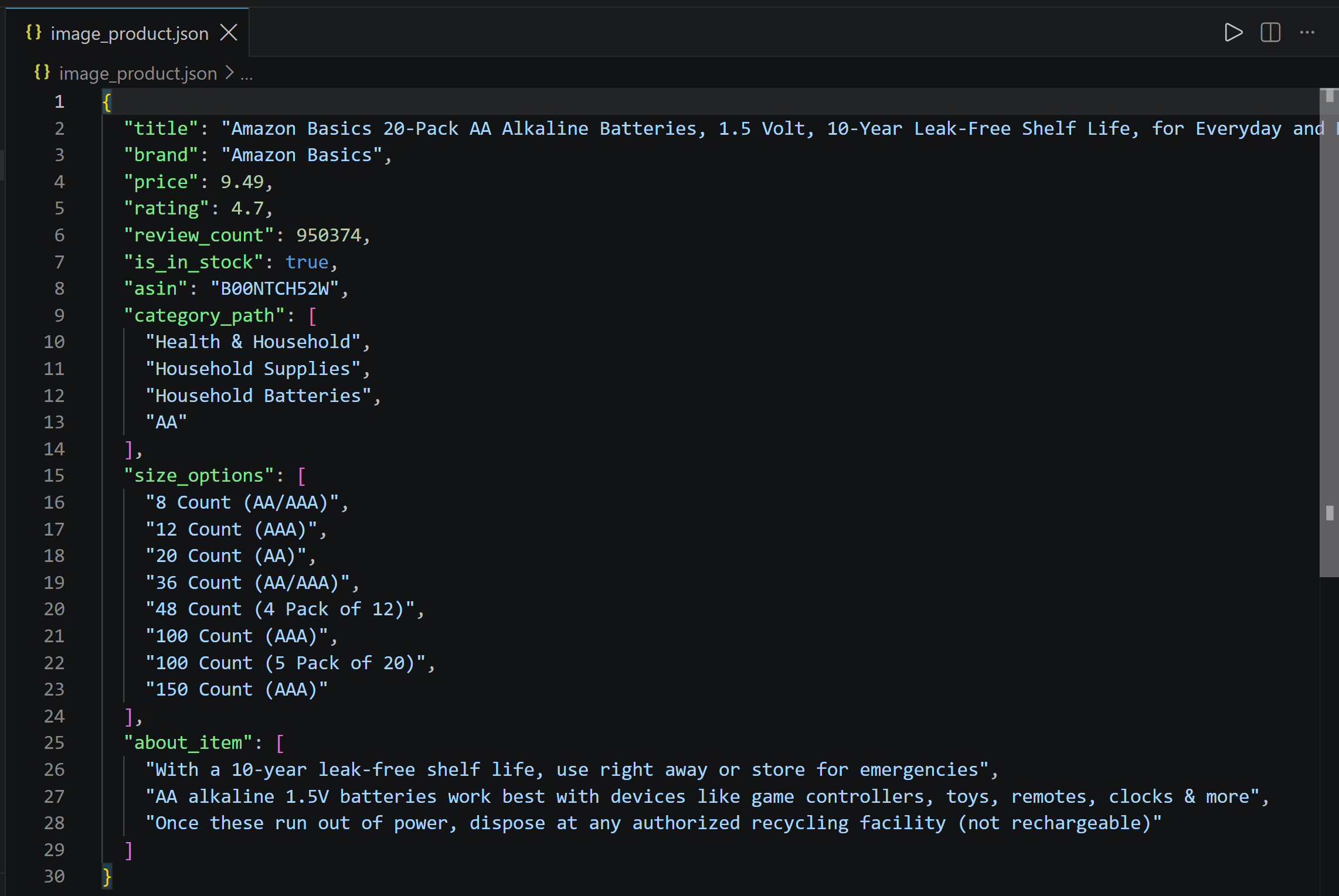Click line number 25 in the gutter
Viewport: 1339px width, 896px height.
click(54, 742)
